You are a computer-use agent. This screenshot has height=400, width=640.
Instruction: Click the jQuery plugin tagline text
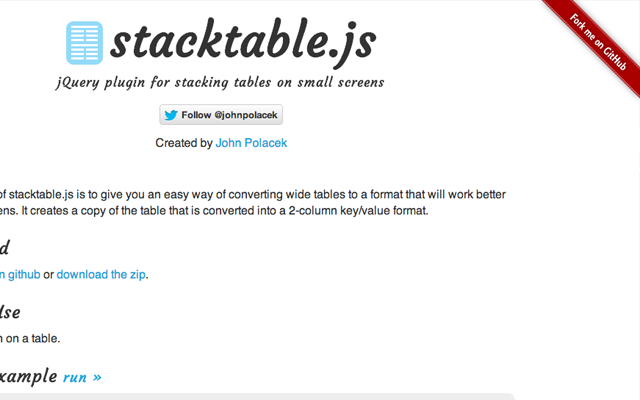coord(221,82)
